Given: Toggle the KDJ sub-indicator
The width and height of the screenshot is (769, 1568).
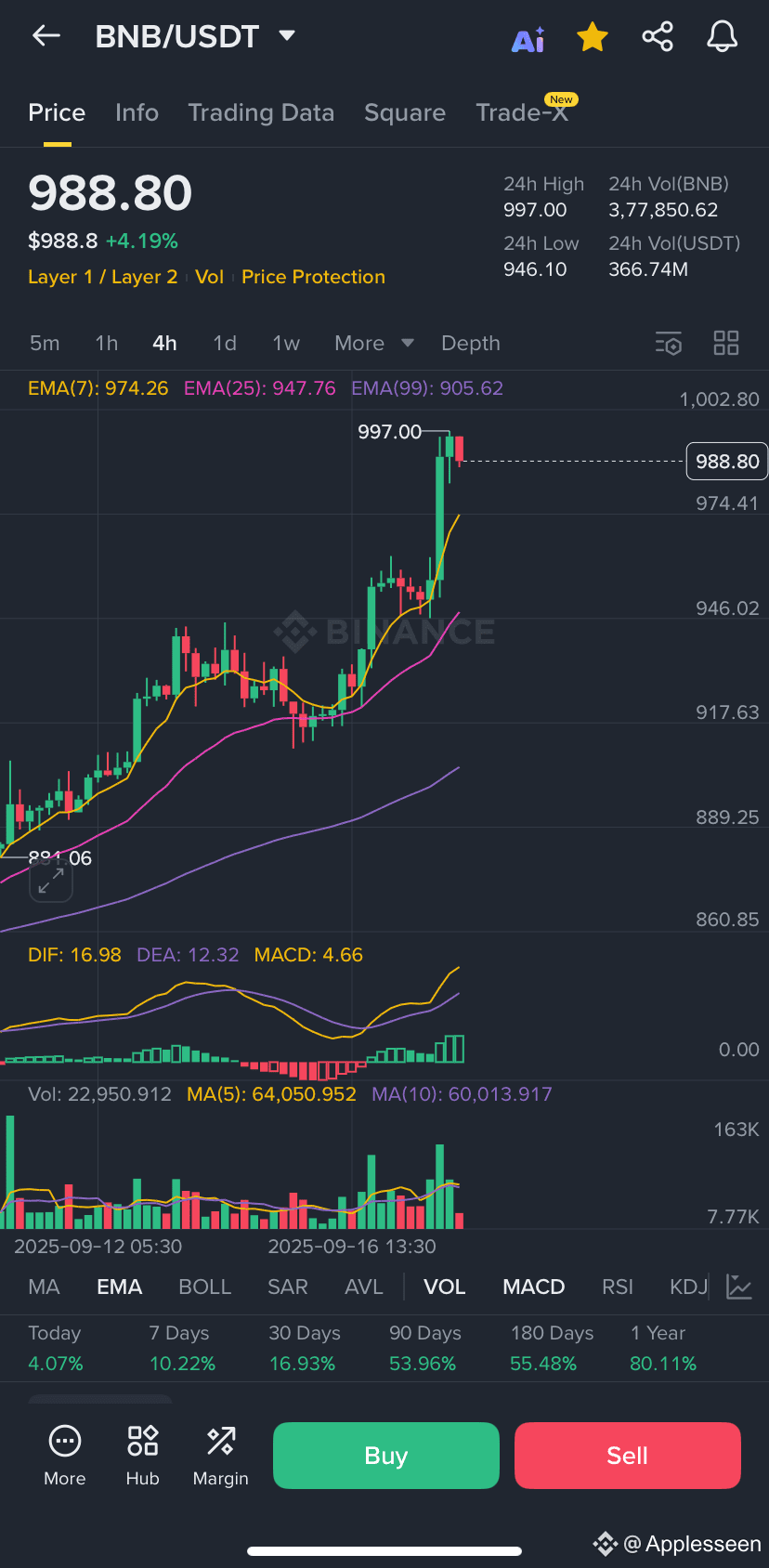Looking at the screenshot, I should point(689,1287).
